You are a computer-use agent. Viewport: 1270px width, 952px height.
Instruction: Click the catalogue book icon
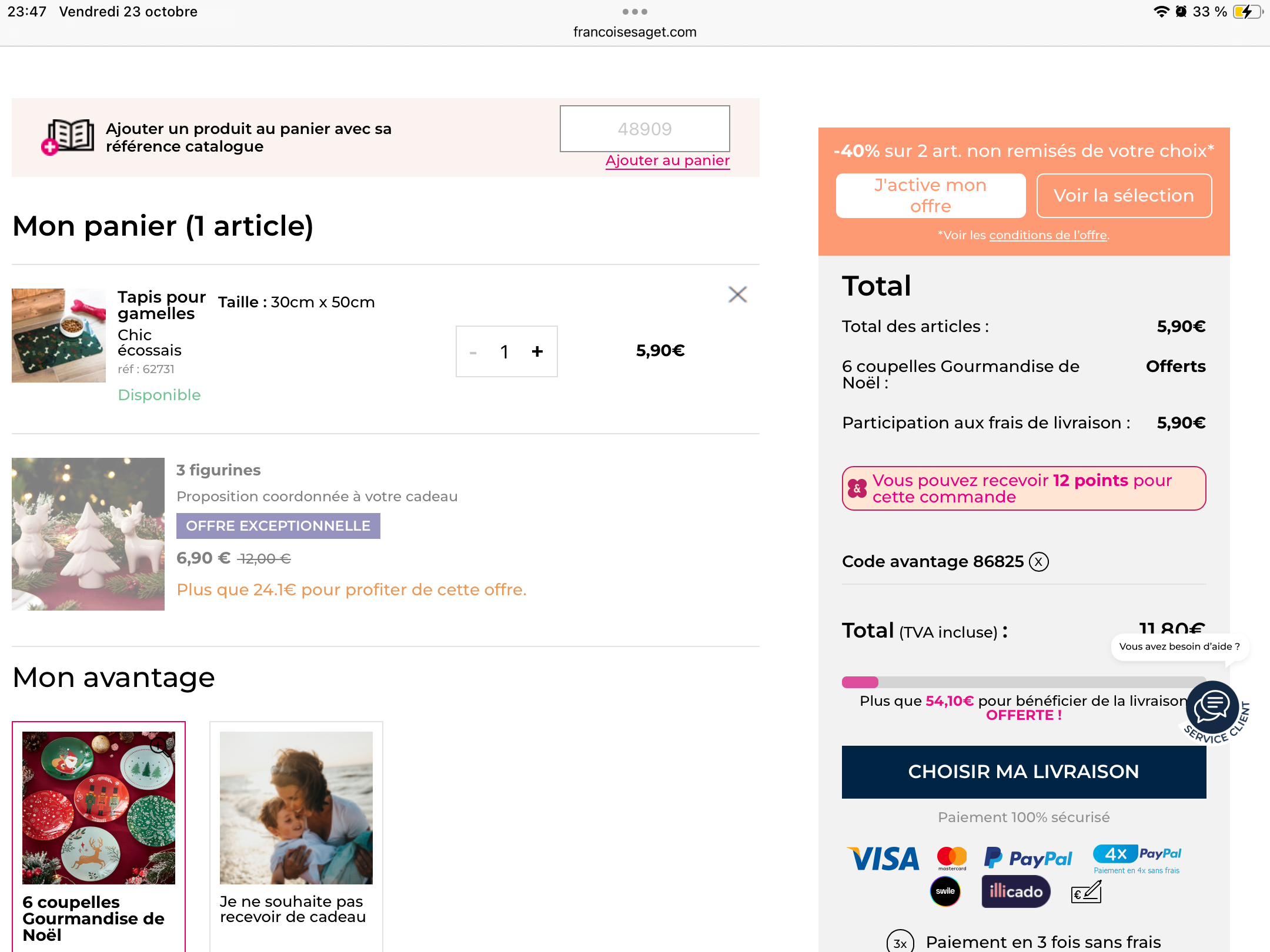[x=68, y=137]
